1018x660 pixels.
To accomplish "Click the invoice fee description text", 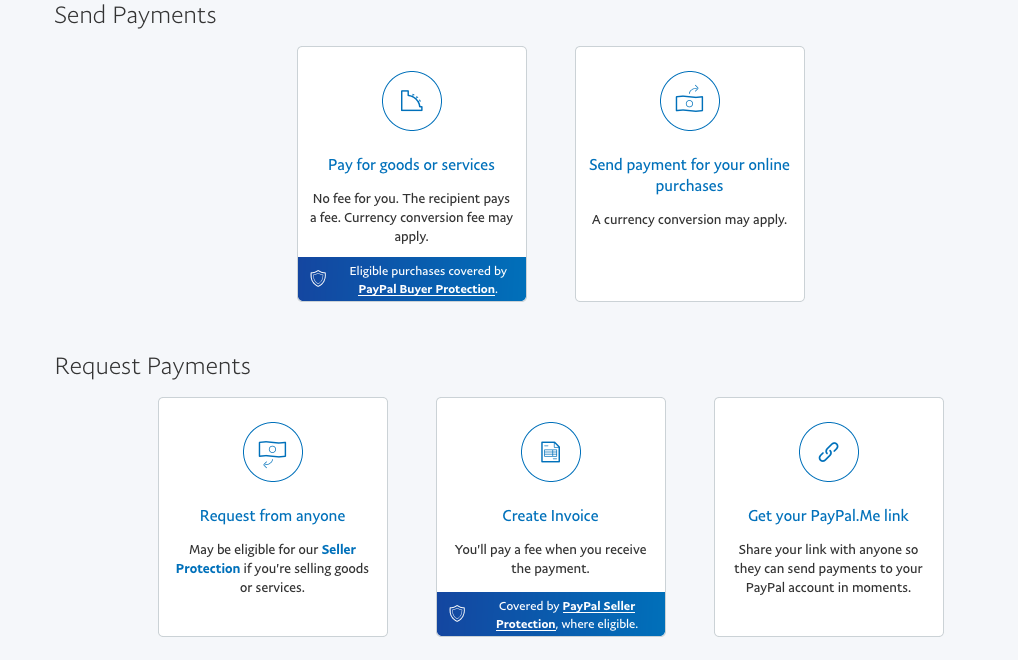I will (x=550, y=559).
